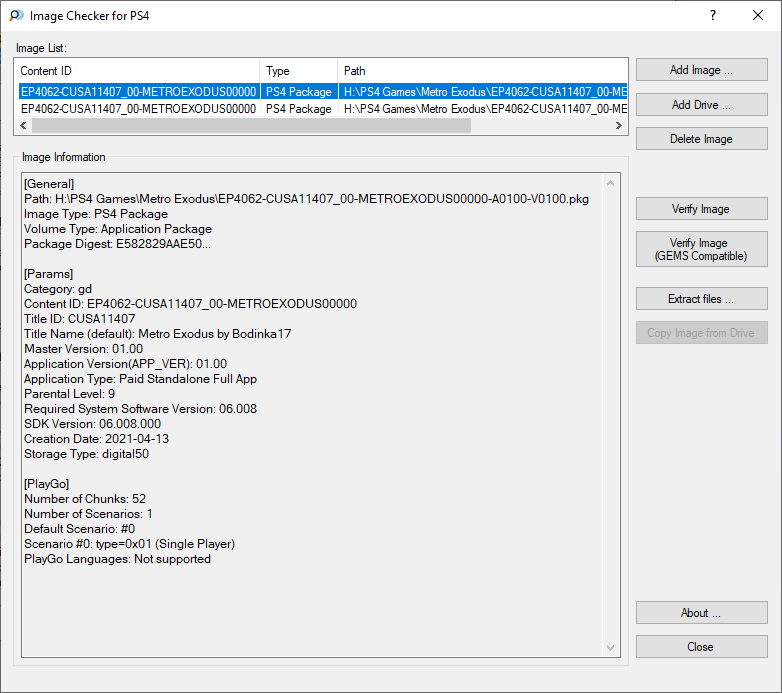782x693 pixels.
Task: Open the About dialog
Action: [x=701, y=613]
